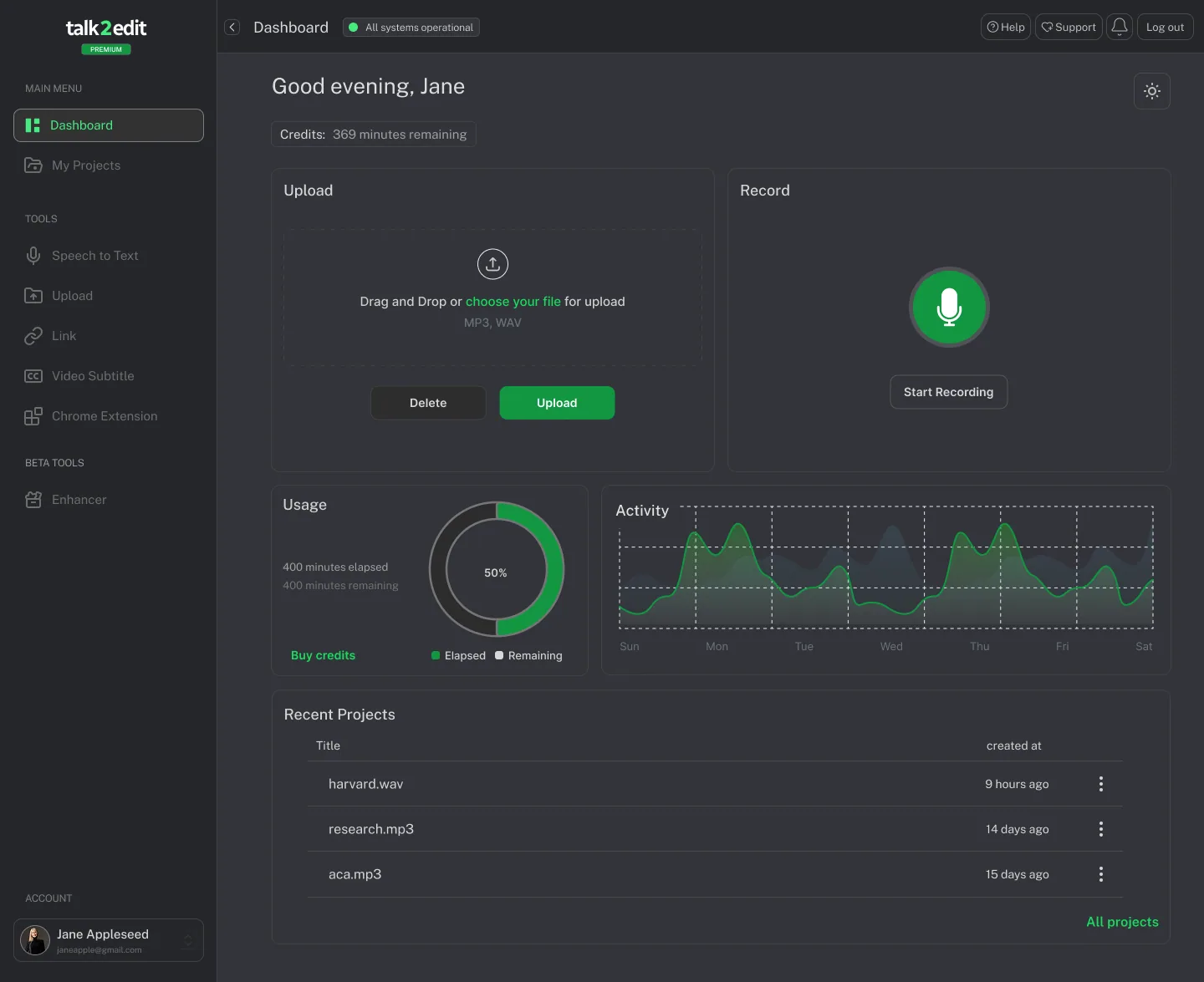Toggle light mode sun icon
The height and width of the screenshot is (982, 1204).
tap(1152, 91)
